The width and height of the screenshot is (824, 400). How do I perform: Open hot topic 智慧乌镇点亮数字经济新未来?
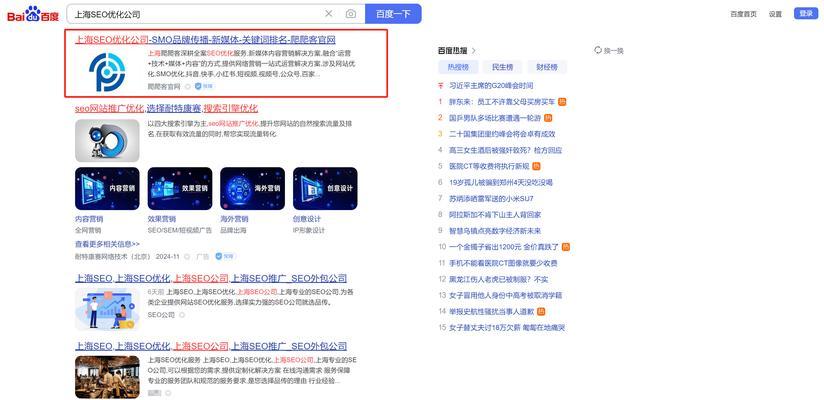pyautogui.click(x=495, y=231)
